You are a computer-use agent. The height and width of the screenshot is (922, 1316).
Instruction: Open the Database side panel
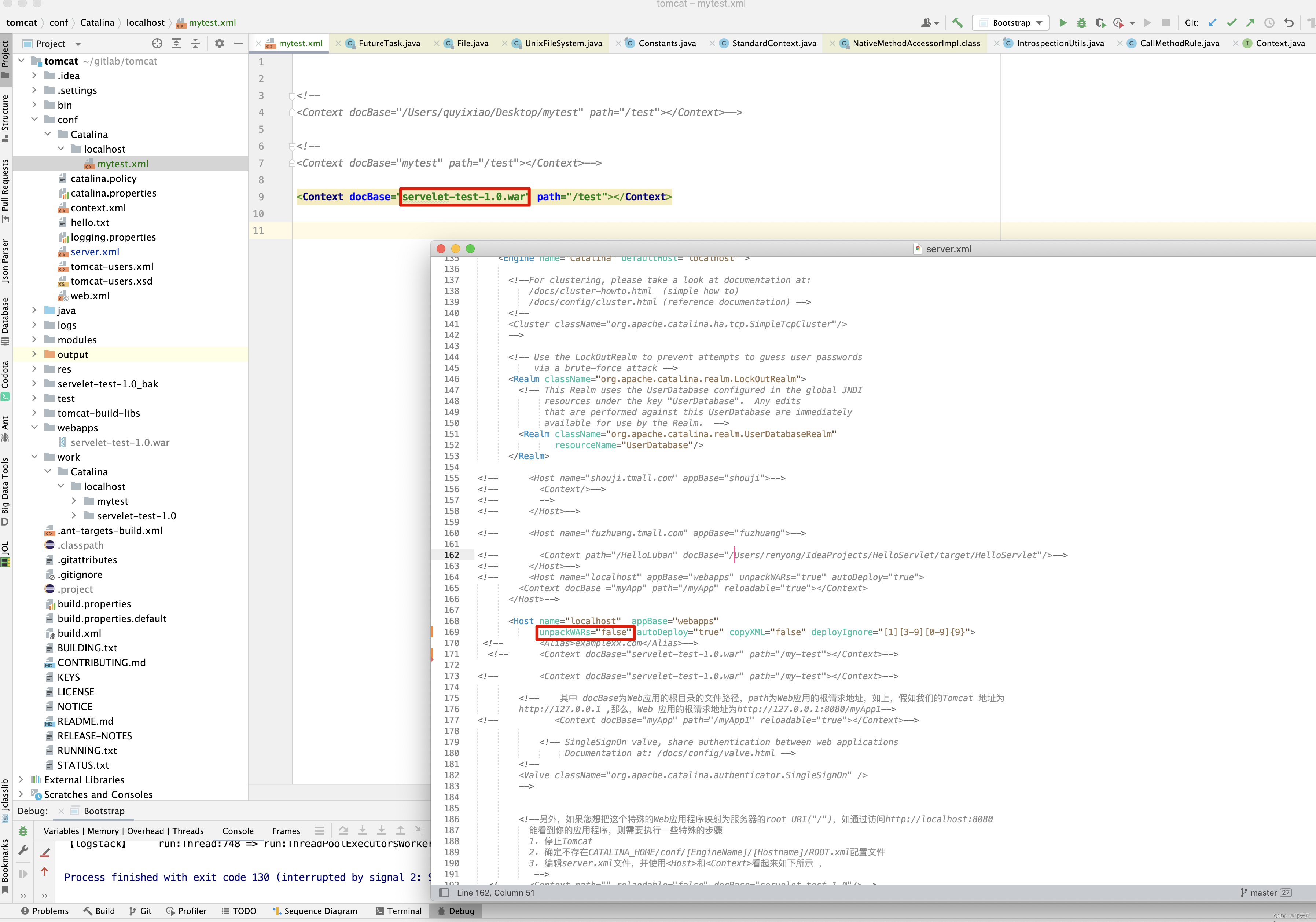click(x=5, y=322)
